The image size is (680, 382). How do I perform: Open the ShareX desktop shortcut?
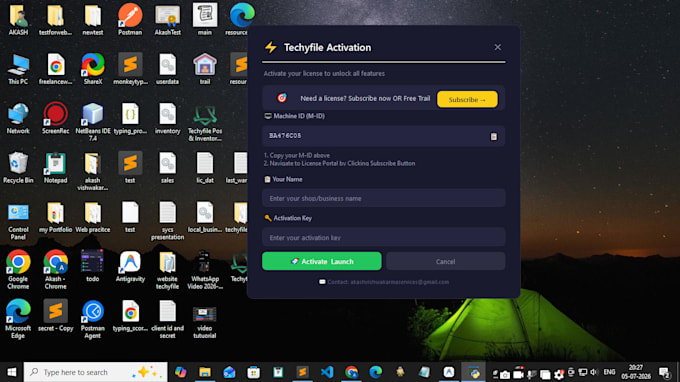pos(93,69)
